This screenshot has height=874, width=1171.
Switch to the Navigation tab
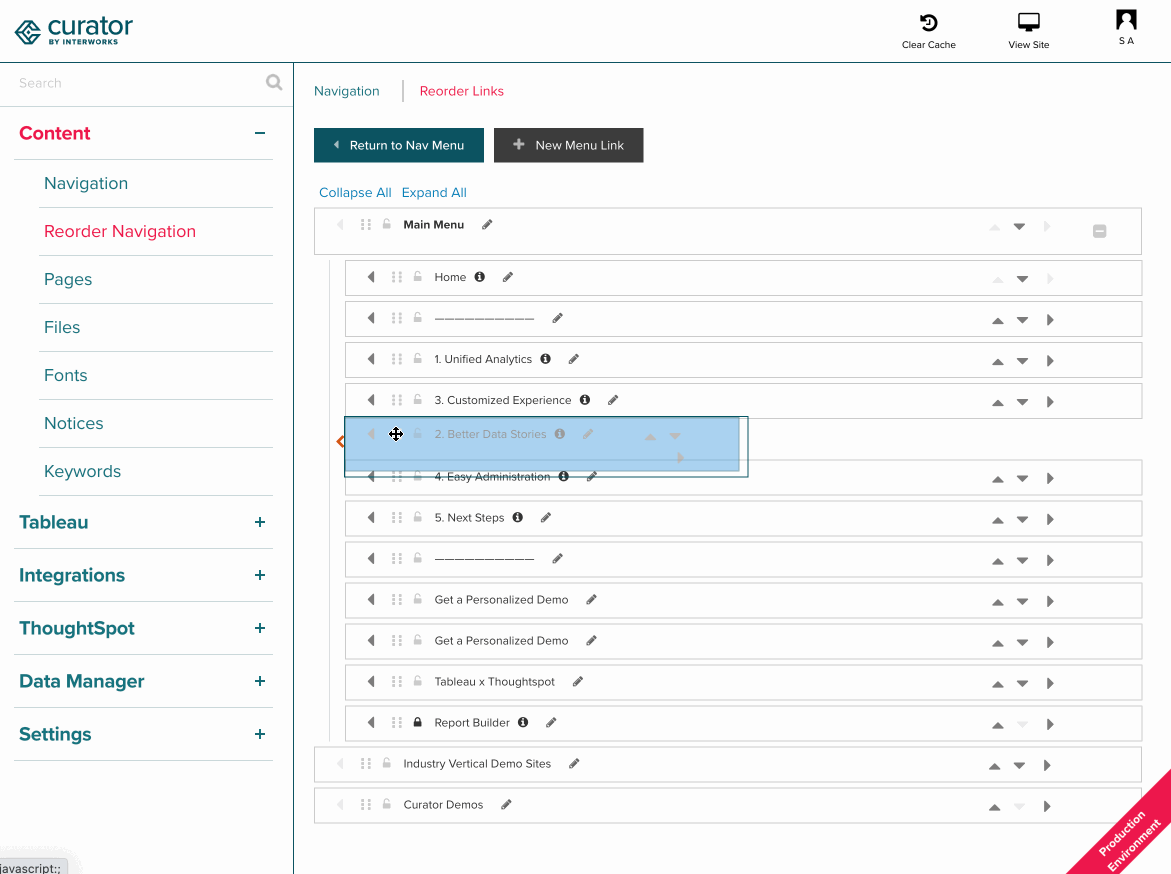click(x=347, y=91)
